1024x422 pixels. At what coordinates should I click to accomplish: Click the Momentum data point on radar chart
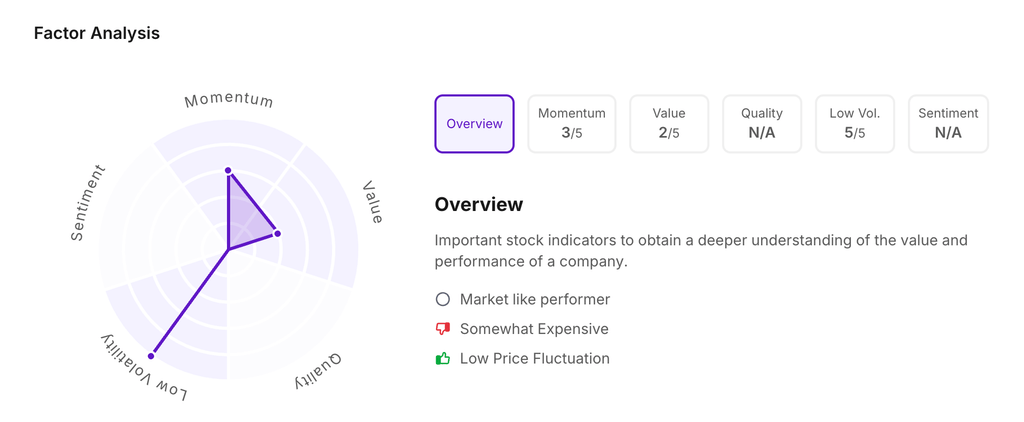[228, 171]
